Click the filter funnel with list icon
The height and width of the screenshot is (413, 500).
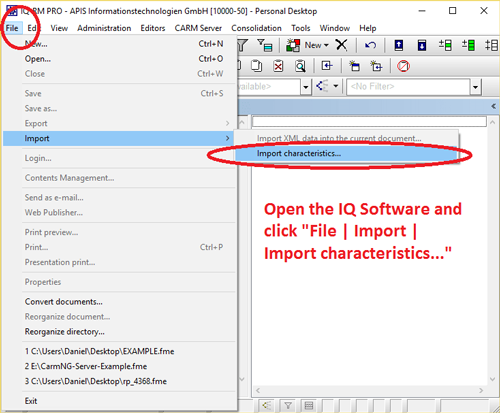pyautogui.click(x=265, y=45)
